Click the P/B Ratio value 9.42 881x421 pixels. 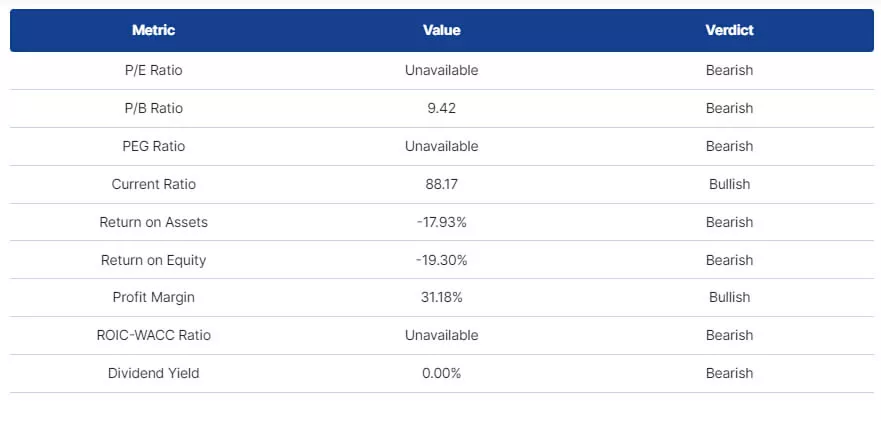point(441,108)
